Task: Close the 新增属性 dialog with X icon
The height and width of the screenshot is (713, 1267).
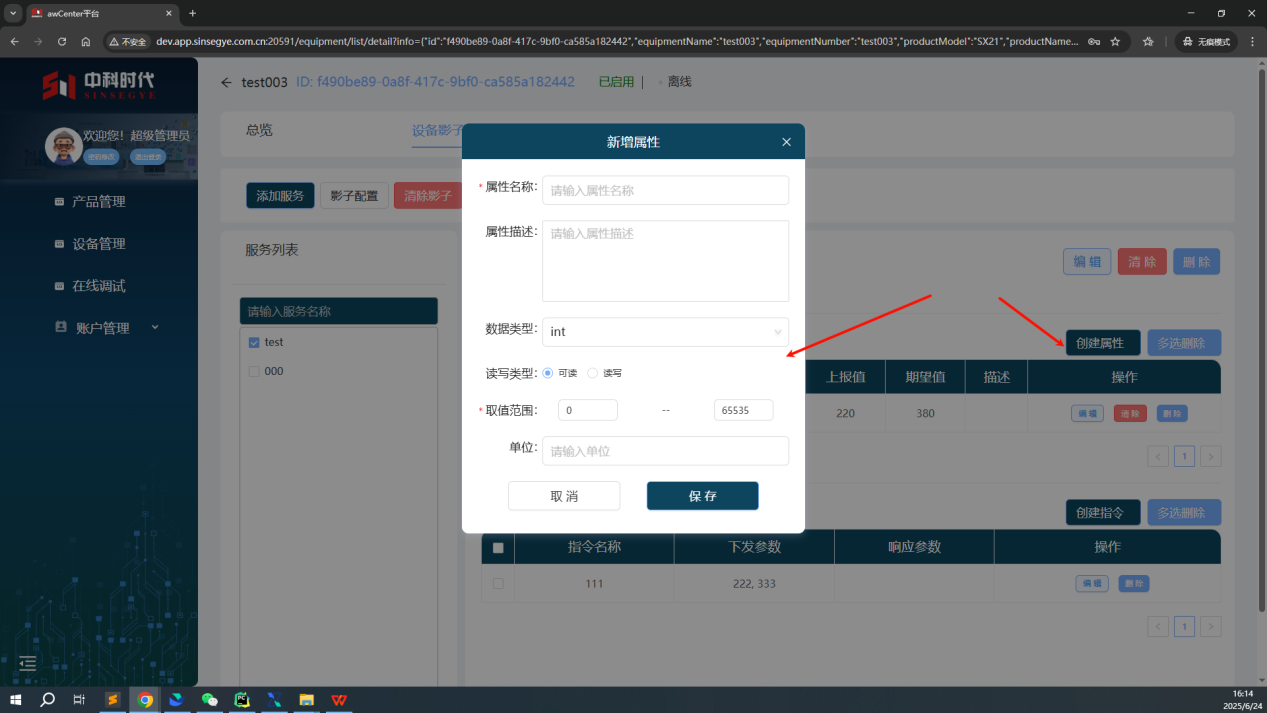Action: (x=786, y=142)
